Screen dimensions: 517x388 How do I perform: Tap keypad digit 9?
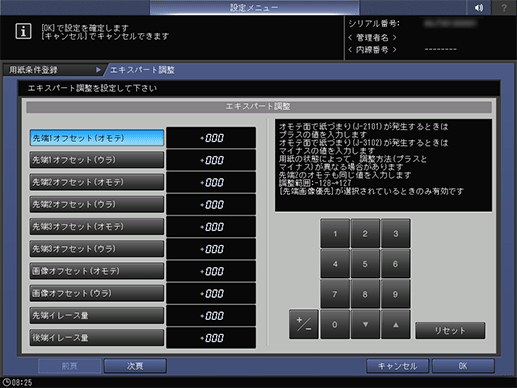point(396,294)
